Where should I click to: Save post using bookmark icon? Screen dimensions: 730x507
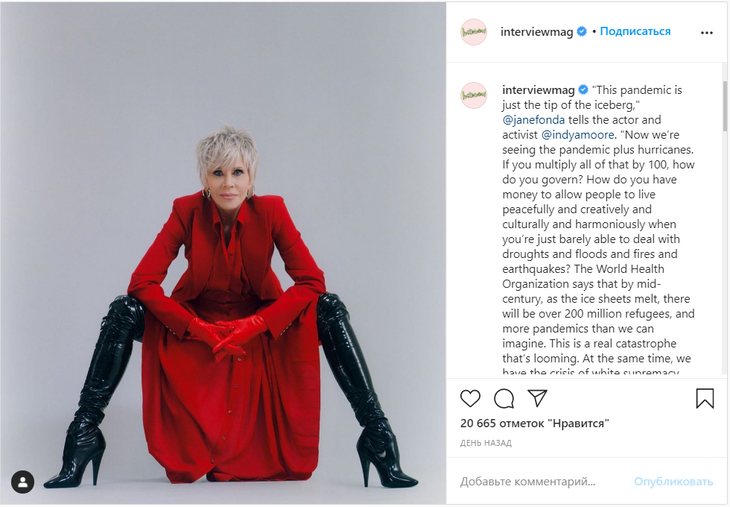click(704, 399)
